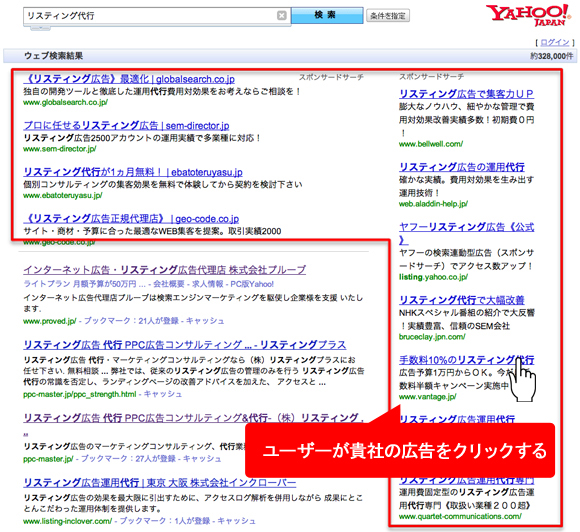The width and height of the screenshot is (580, 532).
Task: Open the ヤフーリスティング広告《公式》 ad
Action: coord(466,233)
